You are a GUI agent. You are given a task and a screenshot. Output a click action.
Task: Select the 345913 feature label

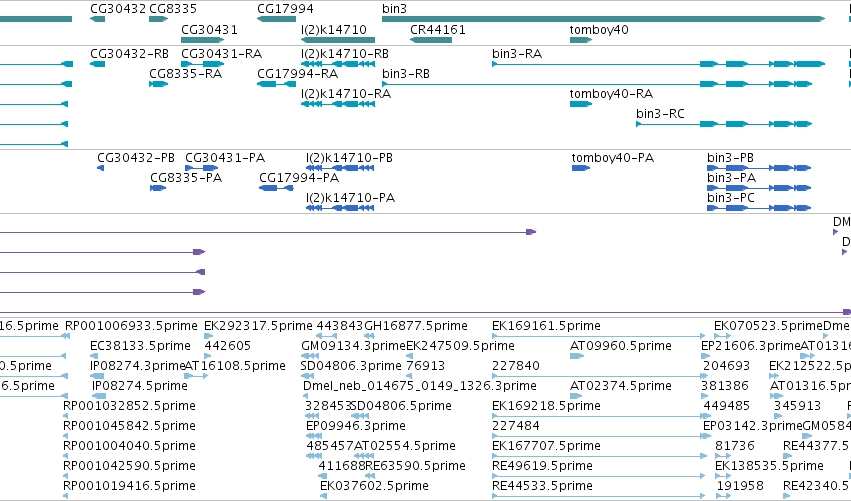[797, 406]
